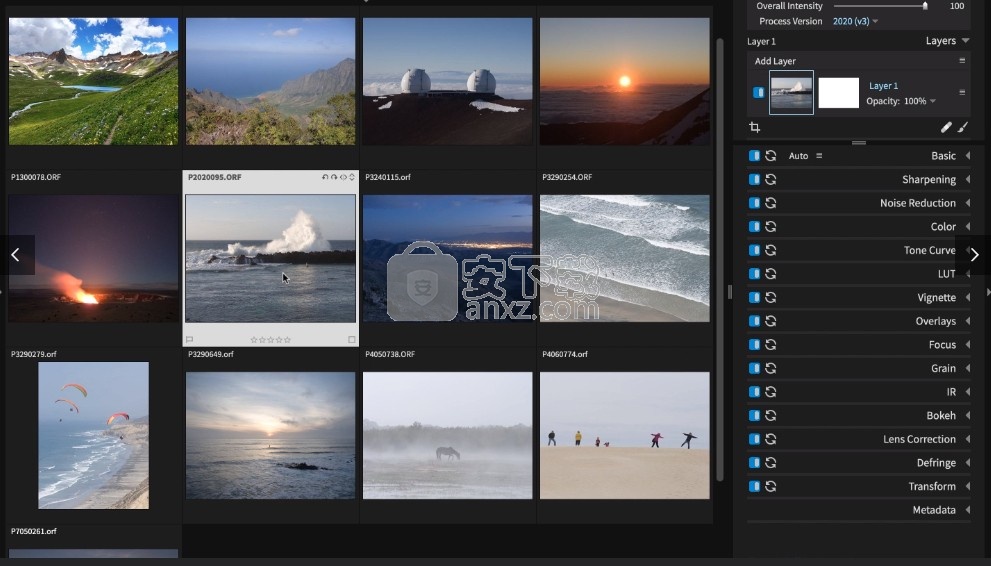991x566 pixels.
Task: Open the Process Version 2020 (v3) dropdown
Action: pos(855,21)
